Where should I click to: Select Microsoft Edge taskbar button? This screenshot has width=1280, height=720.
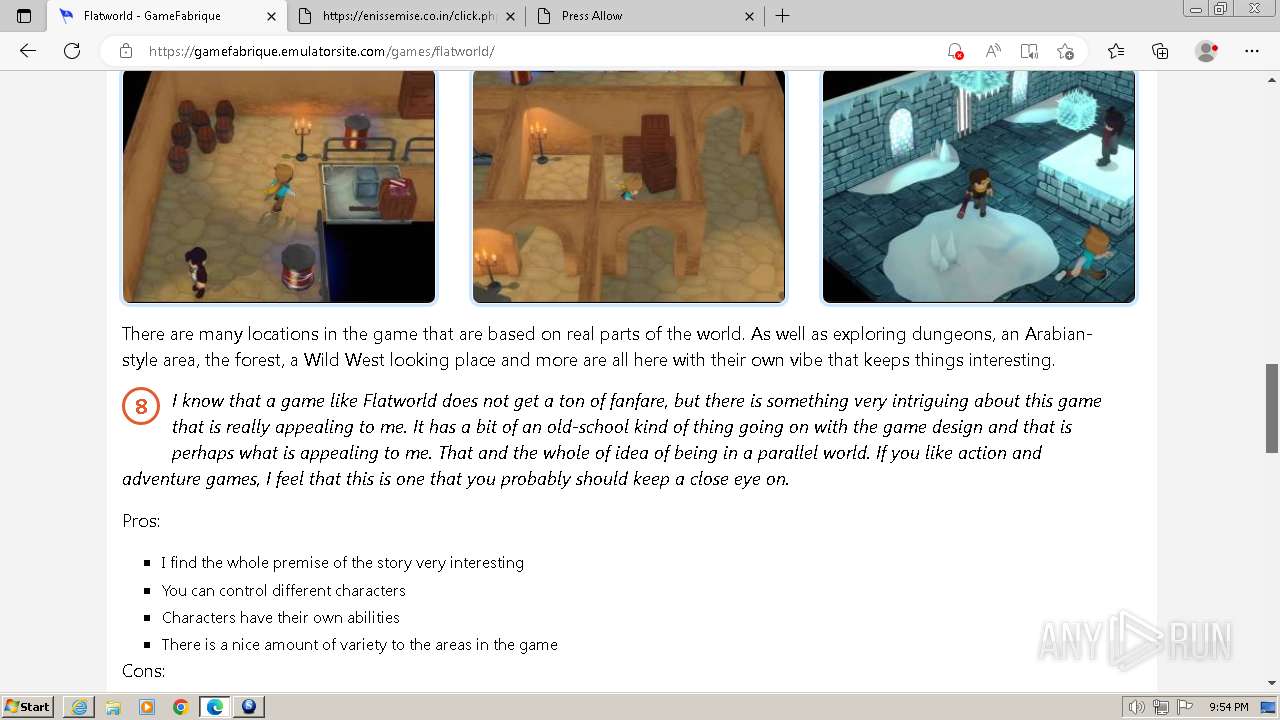(215, 707)
